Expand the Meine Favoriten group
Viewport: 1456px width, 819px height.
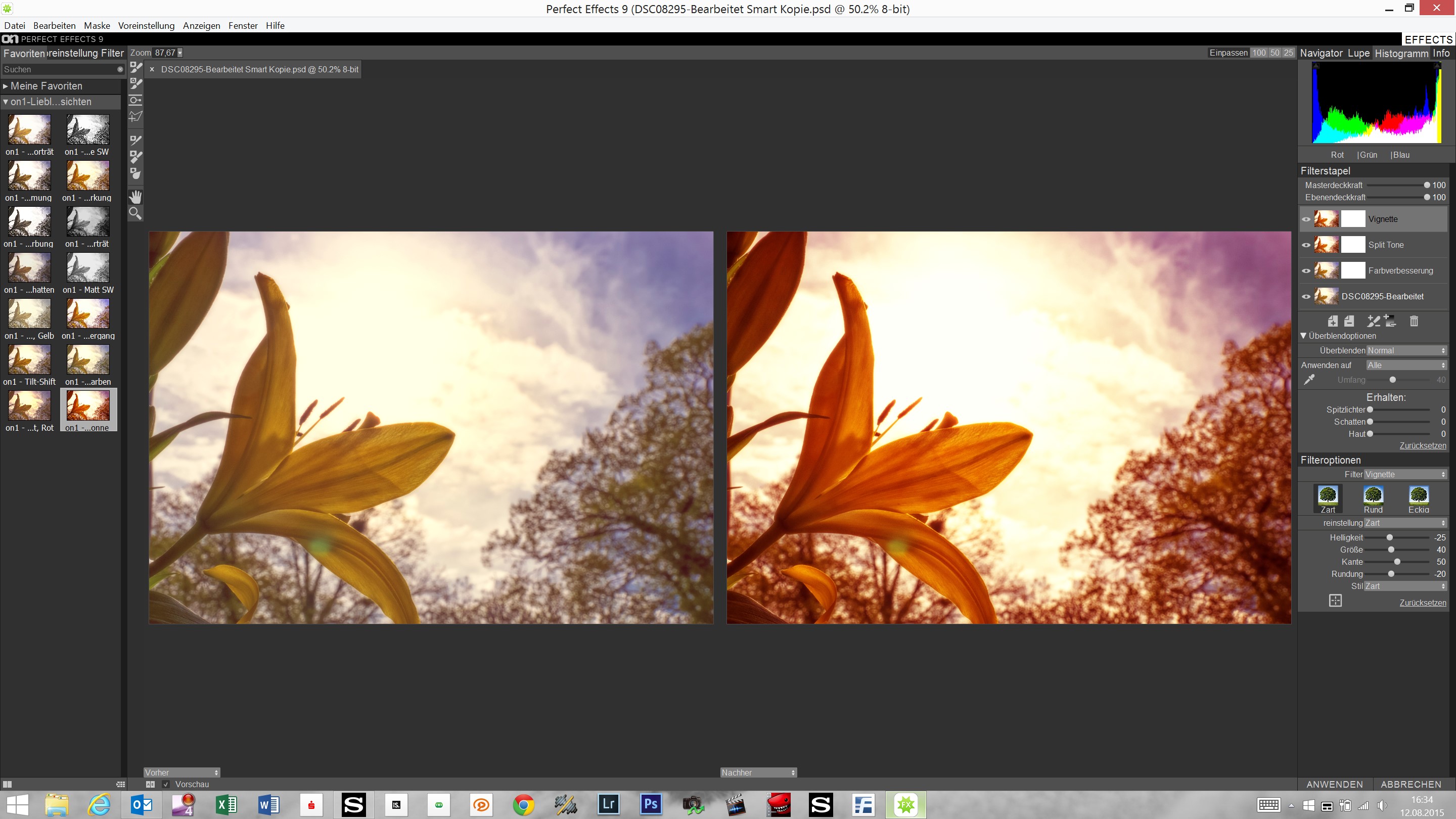coord(6,86)
